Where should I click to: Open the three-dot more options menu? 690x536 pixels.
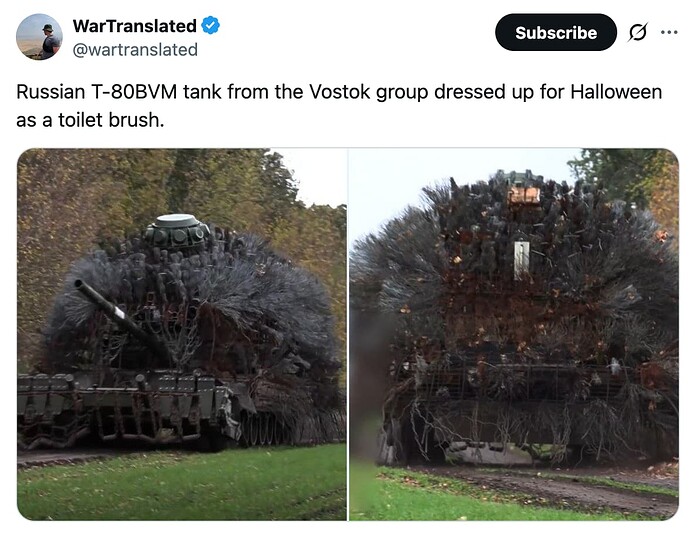click(x=669, y=32)
